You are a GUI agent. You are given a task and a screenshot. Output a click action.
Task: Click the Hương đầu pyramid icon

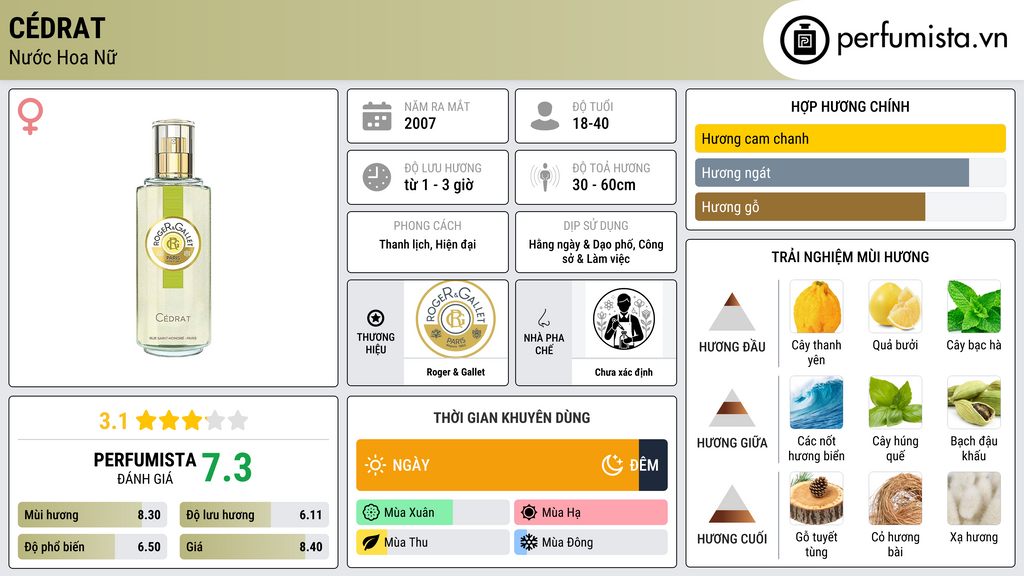[732, 312]
